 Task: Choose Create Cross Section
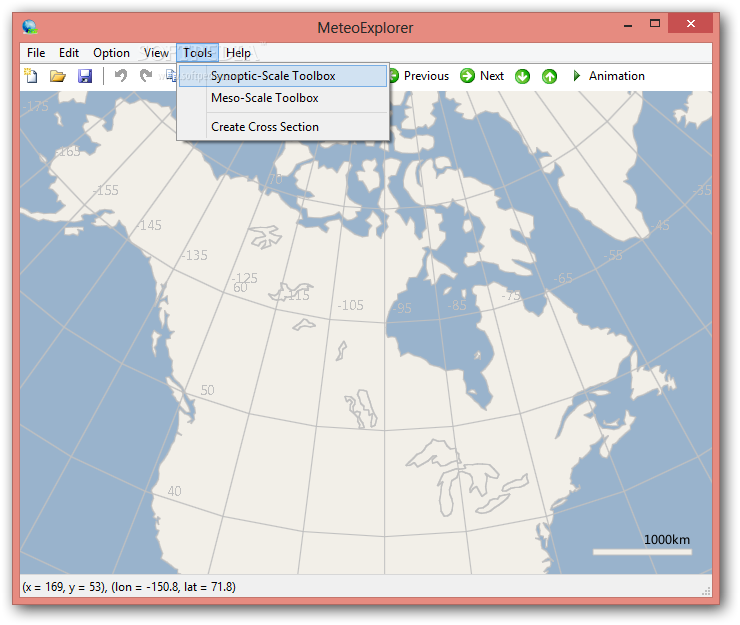tap(283, 127)
